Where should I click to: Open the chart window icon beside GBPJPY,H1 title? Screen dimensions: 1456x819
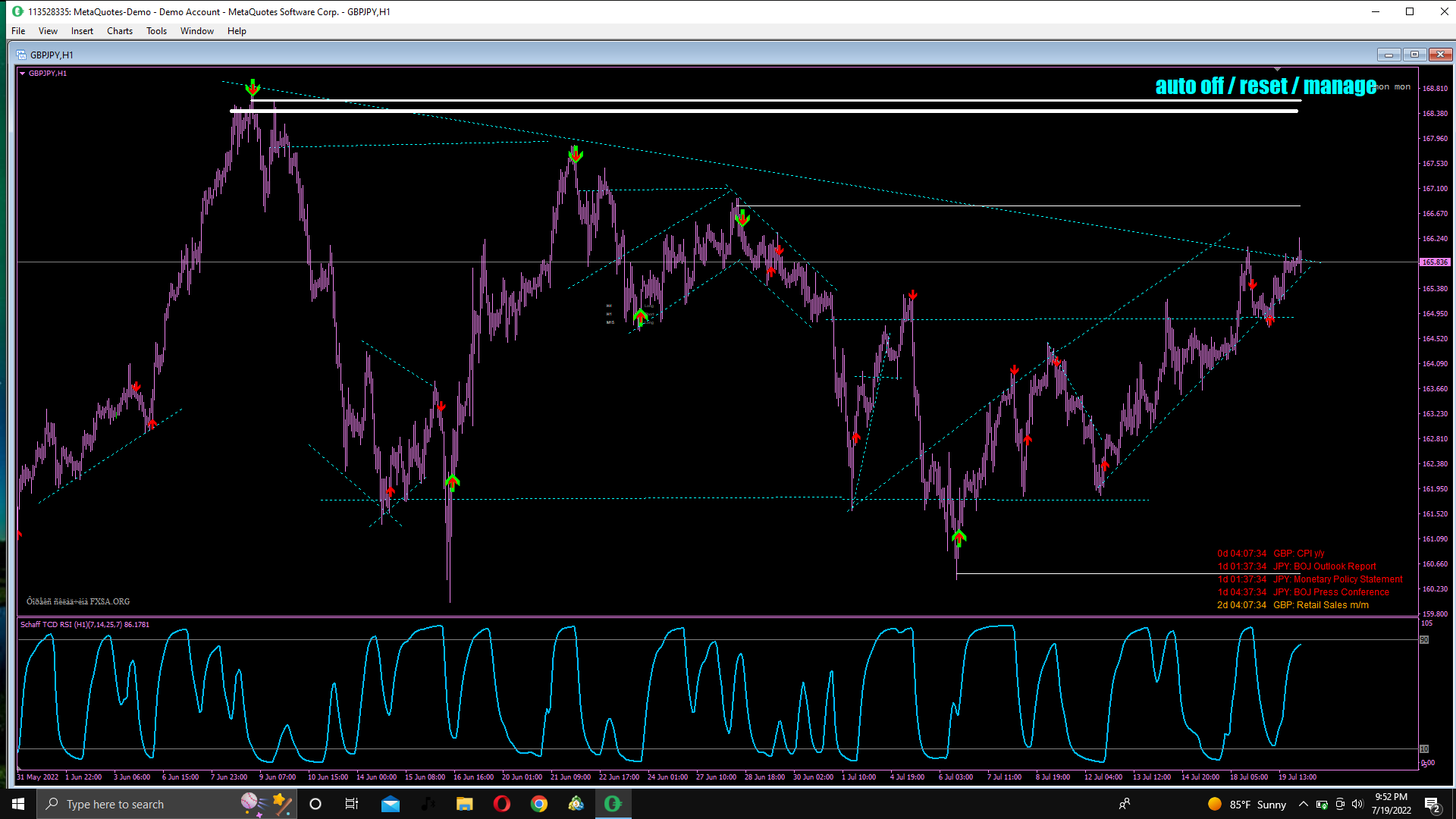click(20, 55)
